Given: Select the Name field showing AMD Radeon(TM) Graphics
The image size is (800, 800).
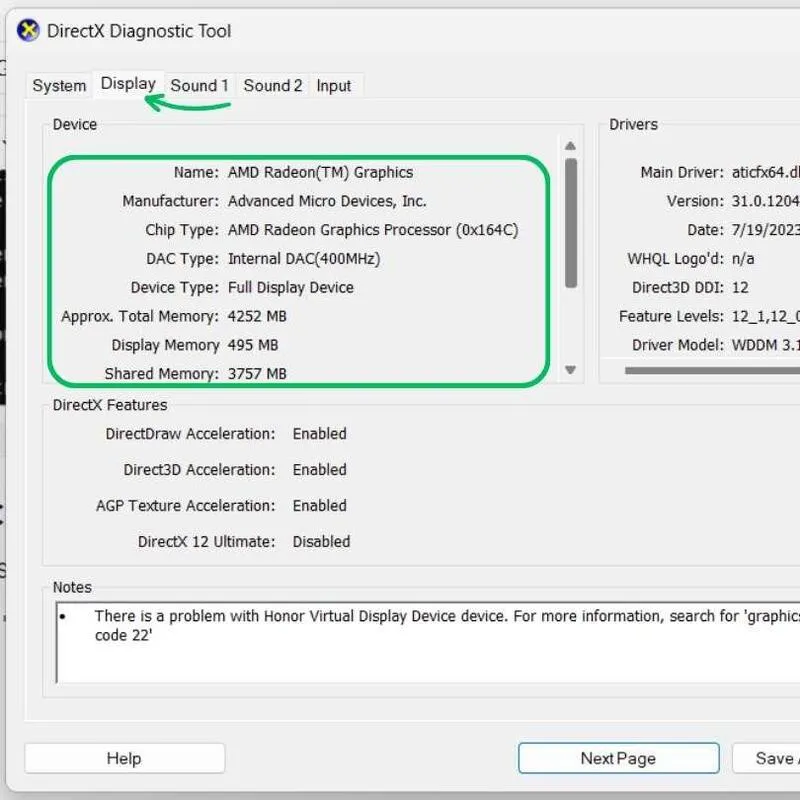Looking at the screenshot, I should [x=321, y=172].
